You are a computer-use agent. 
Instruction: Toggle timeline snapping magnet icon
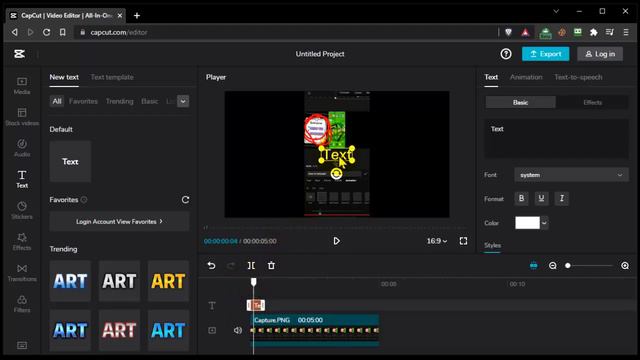pyautogui.click(x=533, y=266)
